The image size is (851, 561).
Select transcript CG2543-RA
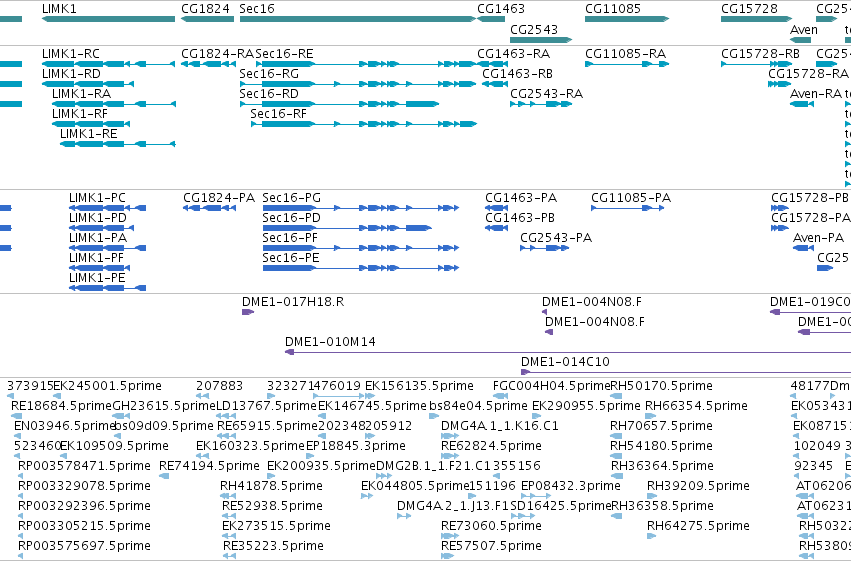547,94
